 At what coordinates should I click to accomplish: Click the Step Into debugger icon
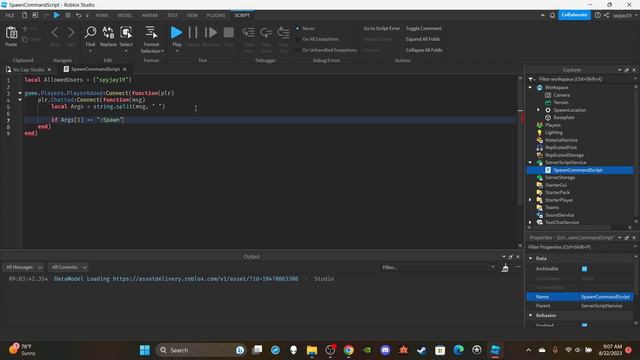(249, 33)
